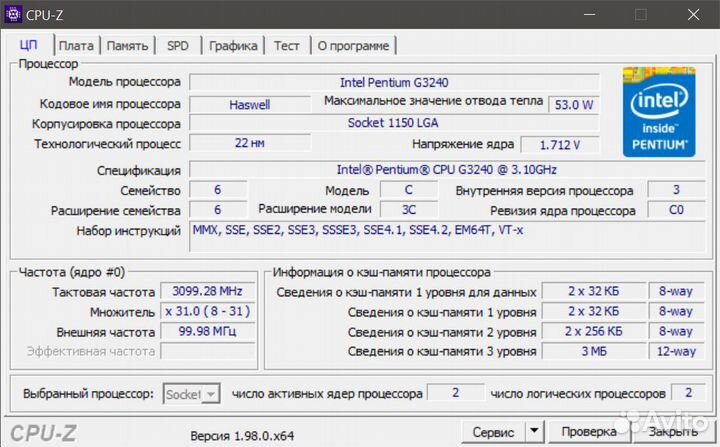This screenshot has width=720, height=447.
Task: Switch to the Память tab
Action: 127,46
